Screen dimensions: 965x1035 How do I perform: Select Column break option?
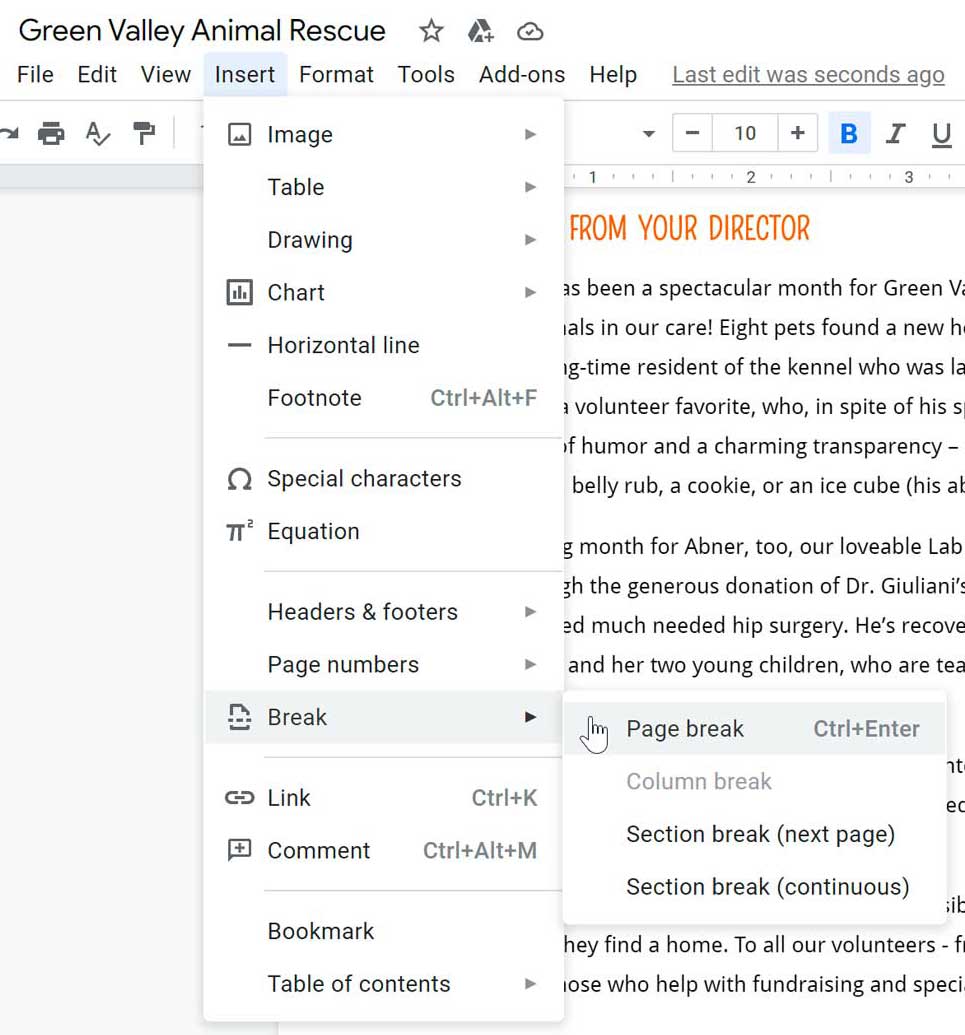[754, 782]
